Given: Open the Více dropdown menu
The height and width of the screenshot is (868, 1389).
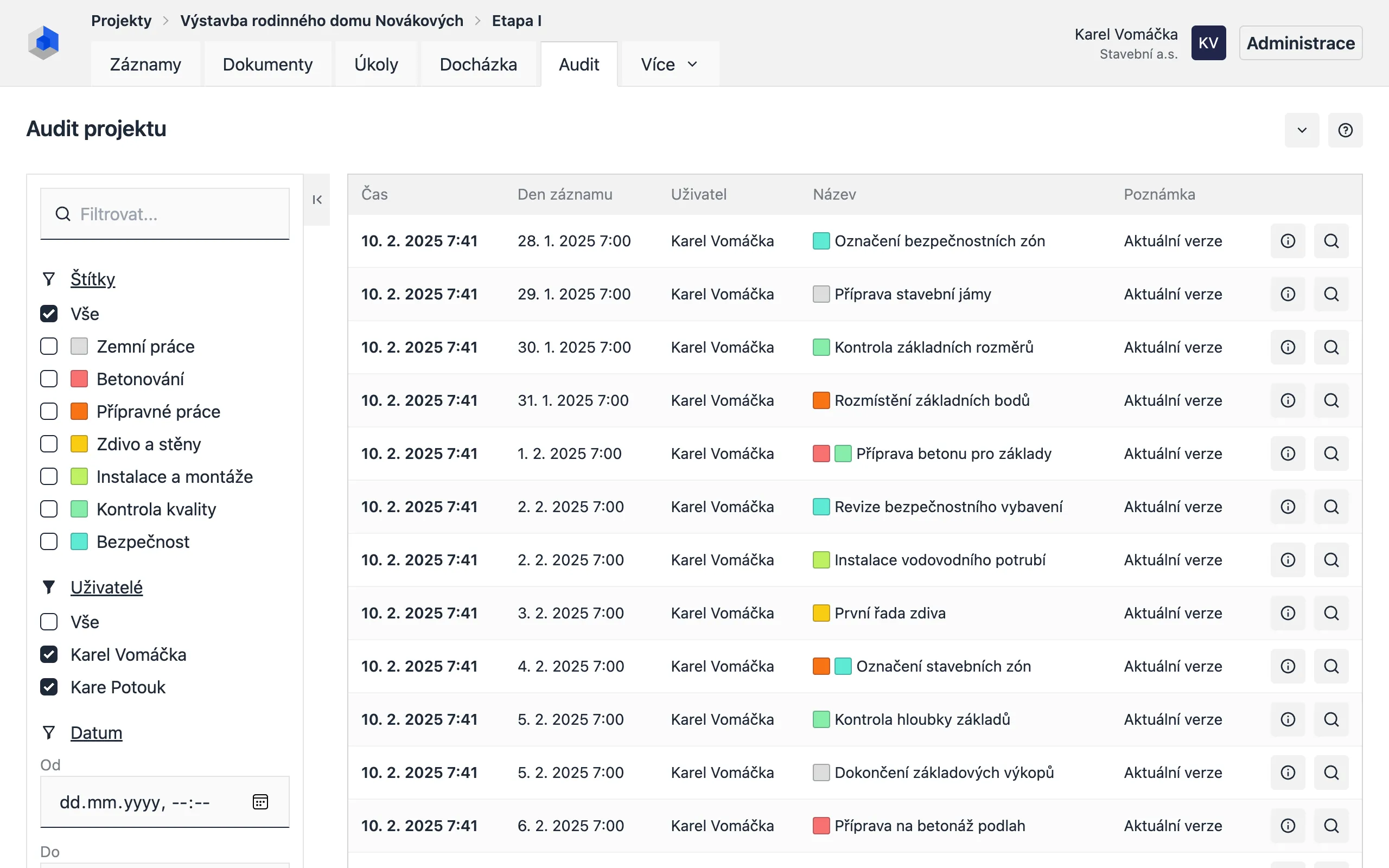Looking at the screenshot, I should (x=670, y=65).
